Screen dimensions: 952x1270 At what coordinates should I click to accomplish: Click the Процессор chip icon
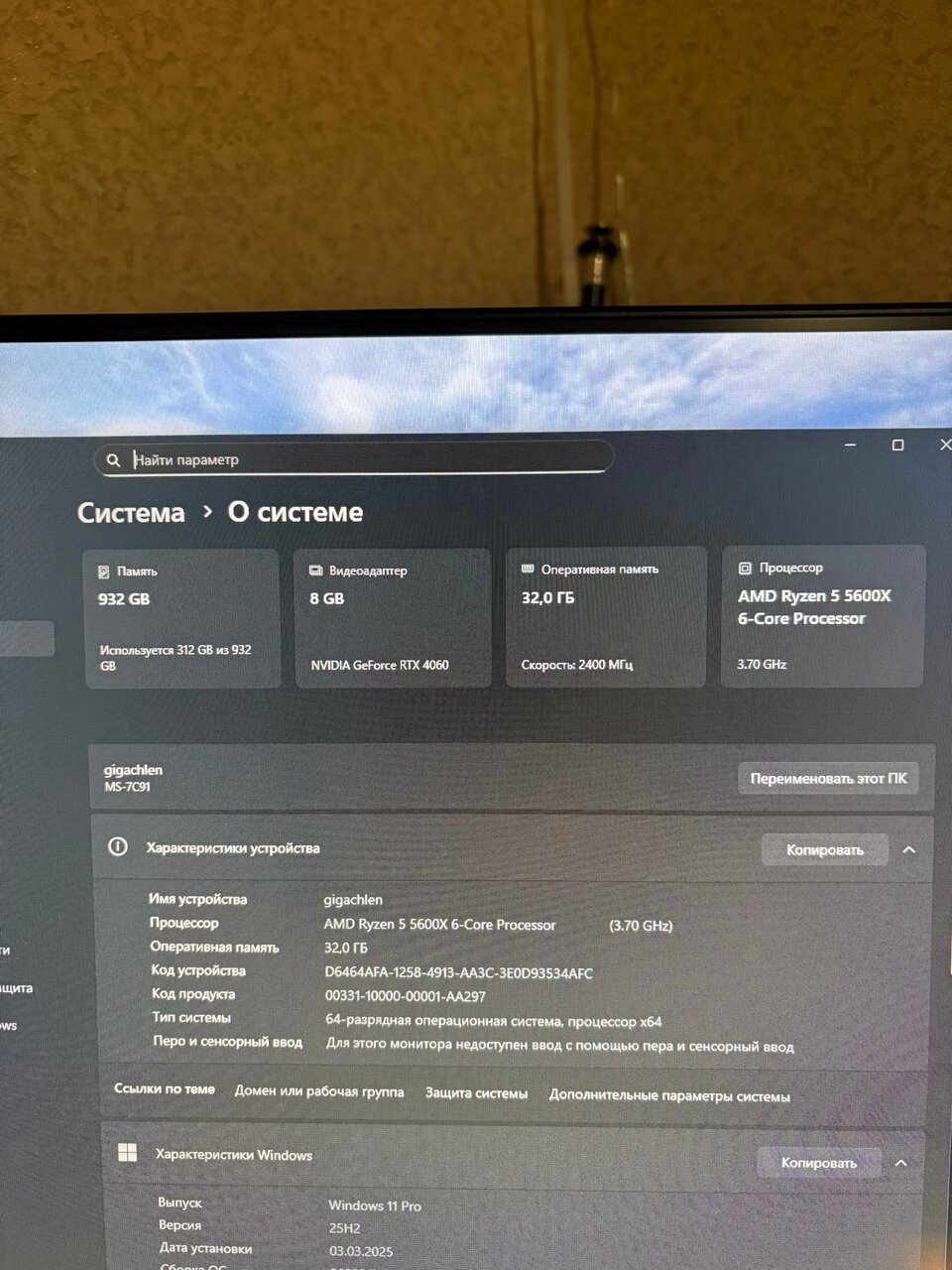(745, 568)
